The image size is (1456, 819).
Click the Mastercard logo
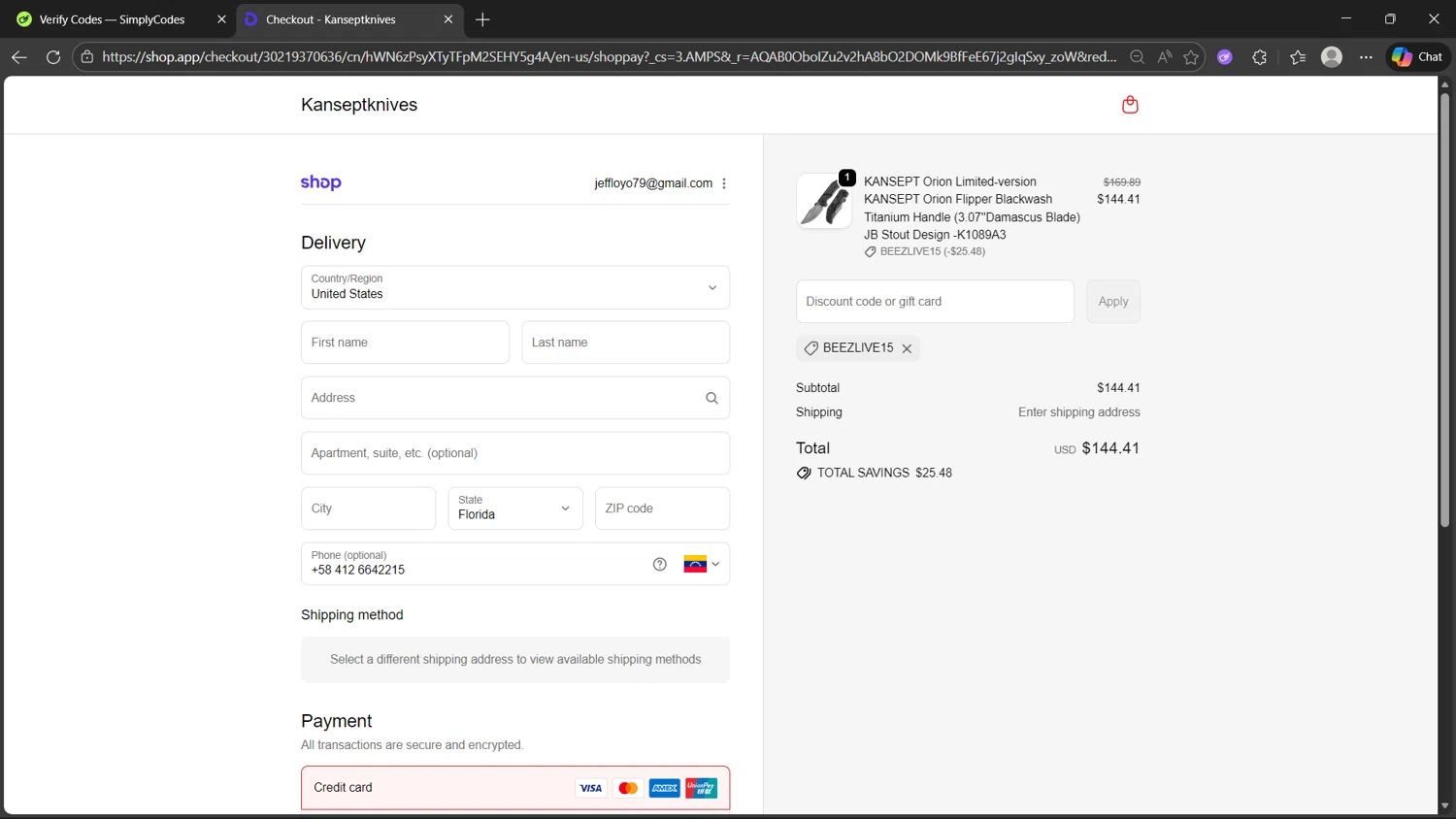(x=628, y=788)
